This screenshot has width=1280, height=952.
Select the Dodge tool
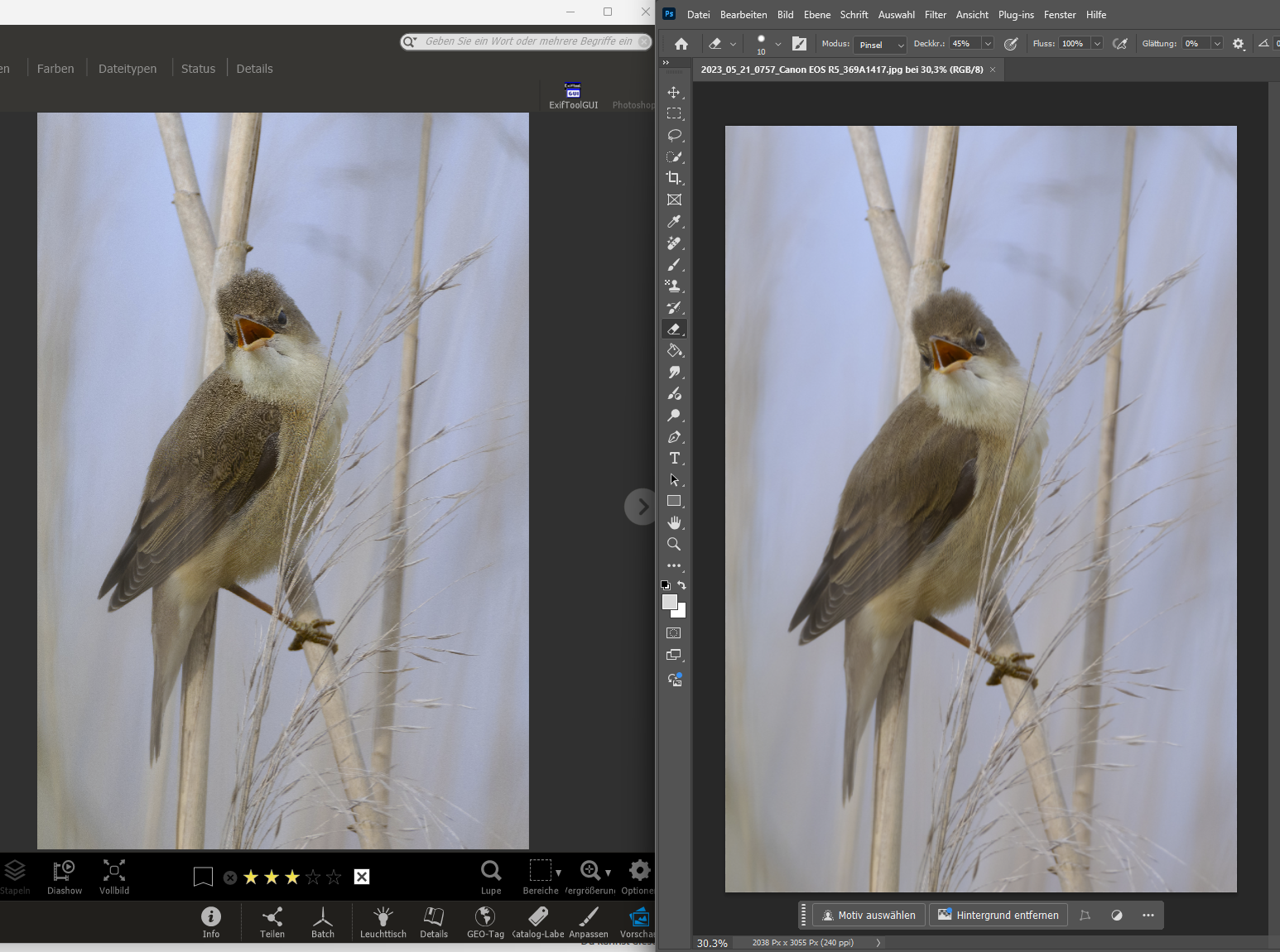[674, 415]
